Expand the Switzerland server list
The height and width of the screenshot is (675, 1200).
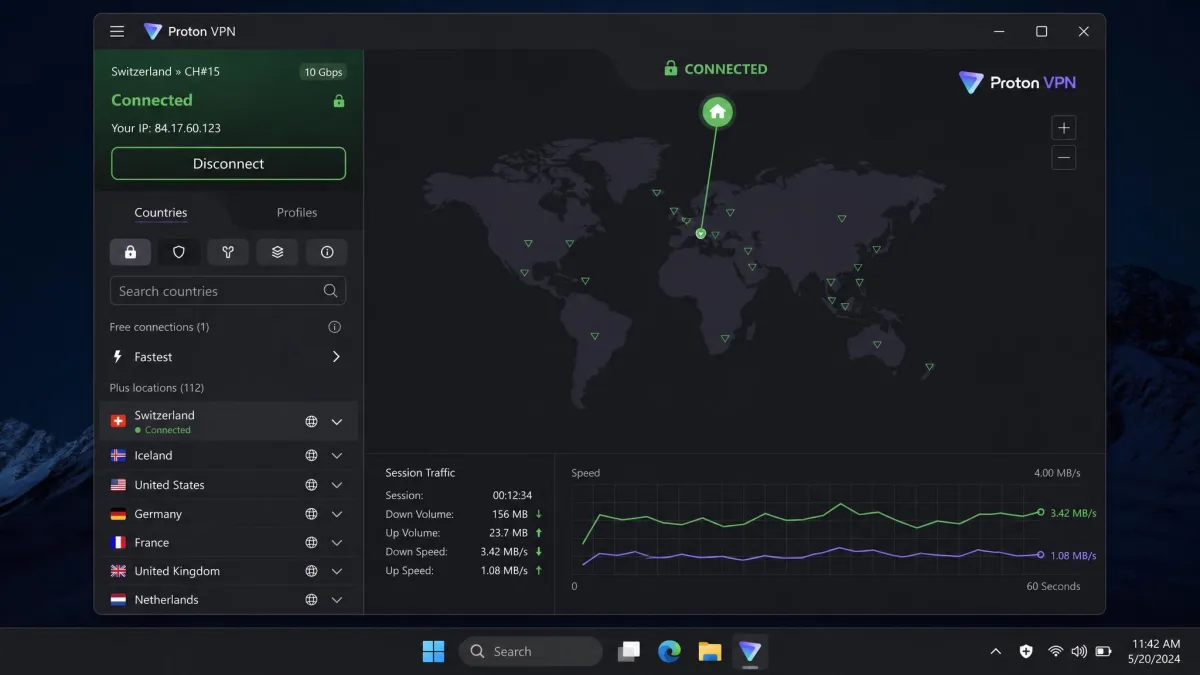coord(337,422)
